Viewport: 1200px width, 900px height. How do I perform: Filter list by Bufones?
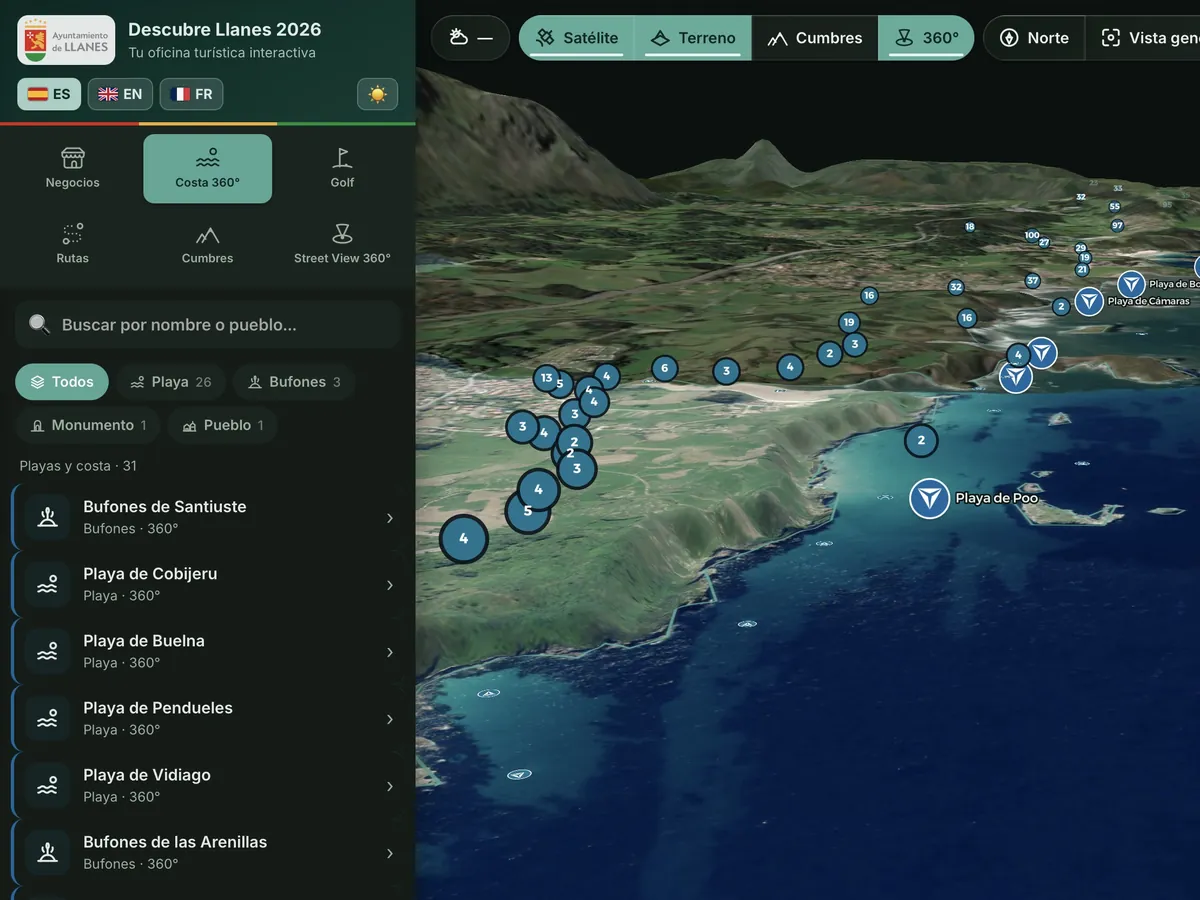(294, 382)
